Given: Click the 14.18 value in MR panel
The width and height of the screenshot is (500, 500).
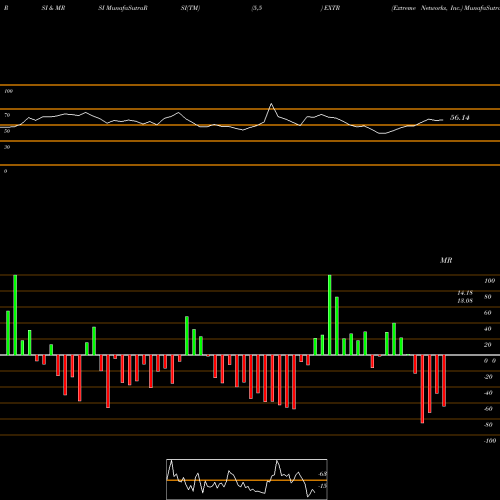Looking at the screenshot, I should [465, 293].
